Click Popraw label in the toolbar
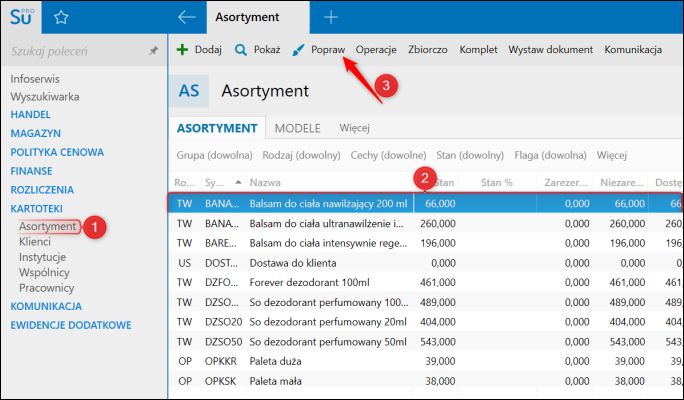The width and height of the screenshot is (684, 400). pyautogui.click(x=328, y=50)
